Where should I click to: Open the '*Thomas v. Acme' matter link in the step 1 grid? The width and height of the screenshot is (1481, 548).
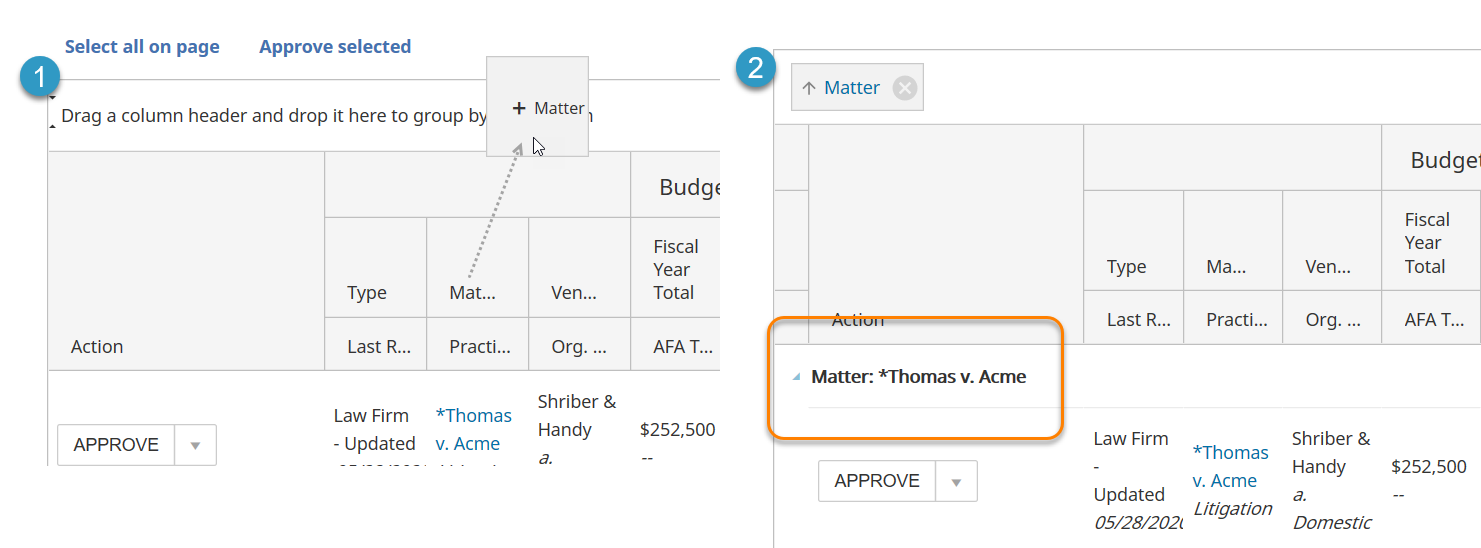click(x=474, y=429)
